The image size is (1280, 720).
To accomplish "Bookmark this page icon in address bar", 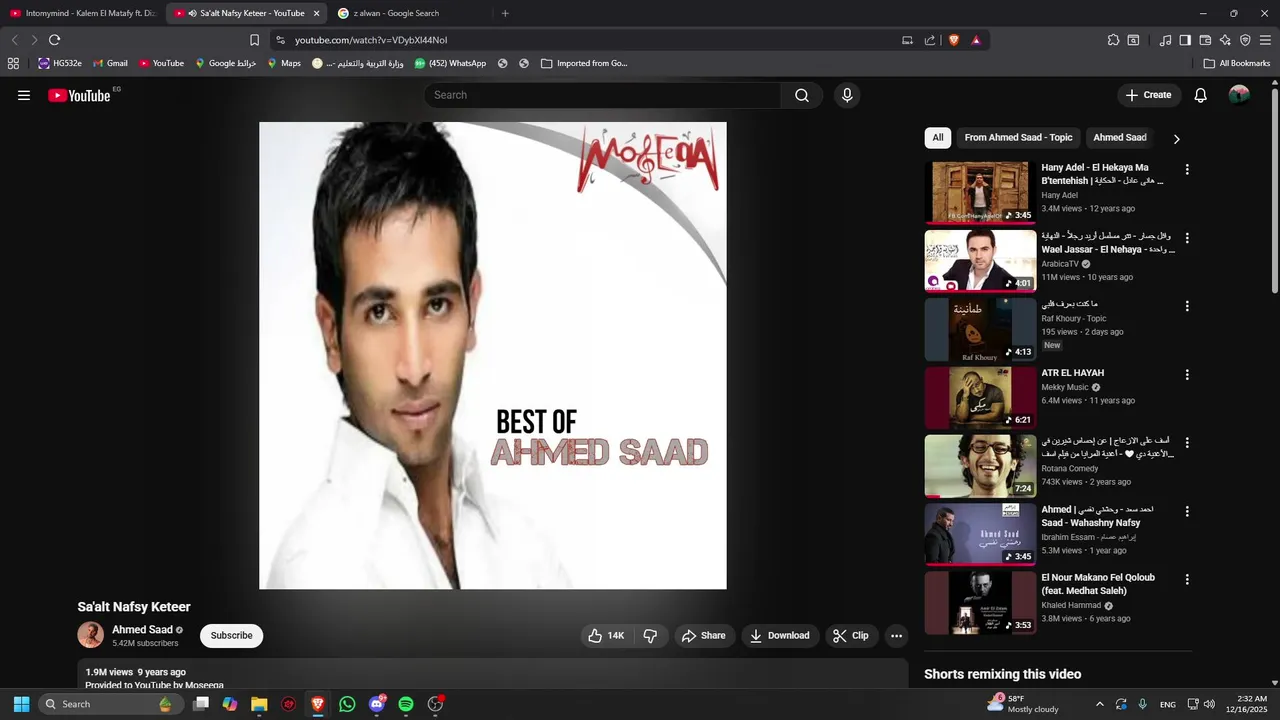I will (254, 40).
